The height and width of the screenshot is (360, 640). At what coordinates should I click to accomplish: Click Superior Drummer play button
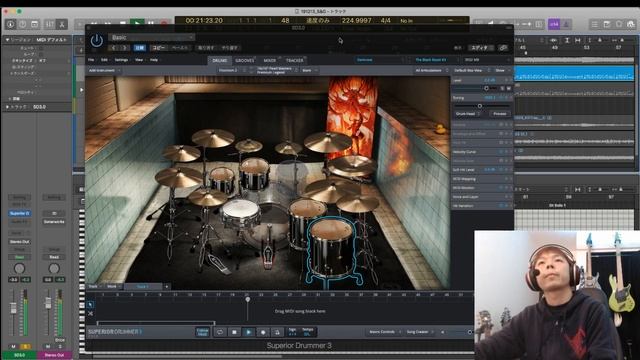coord(249,332)
